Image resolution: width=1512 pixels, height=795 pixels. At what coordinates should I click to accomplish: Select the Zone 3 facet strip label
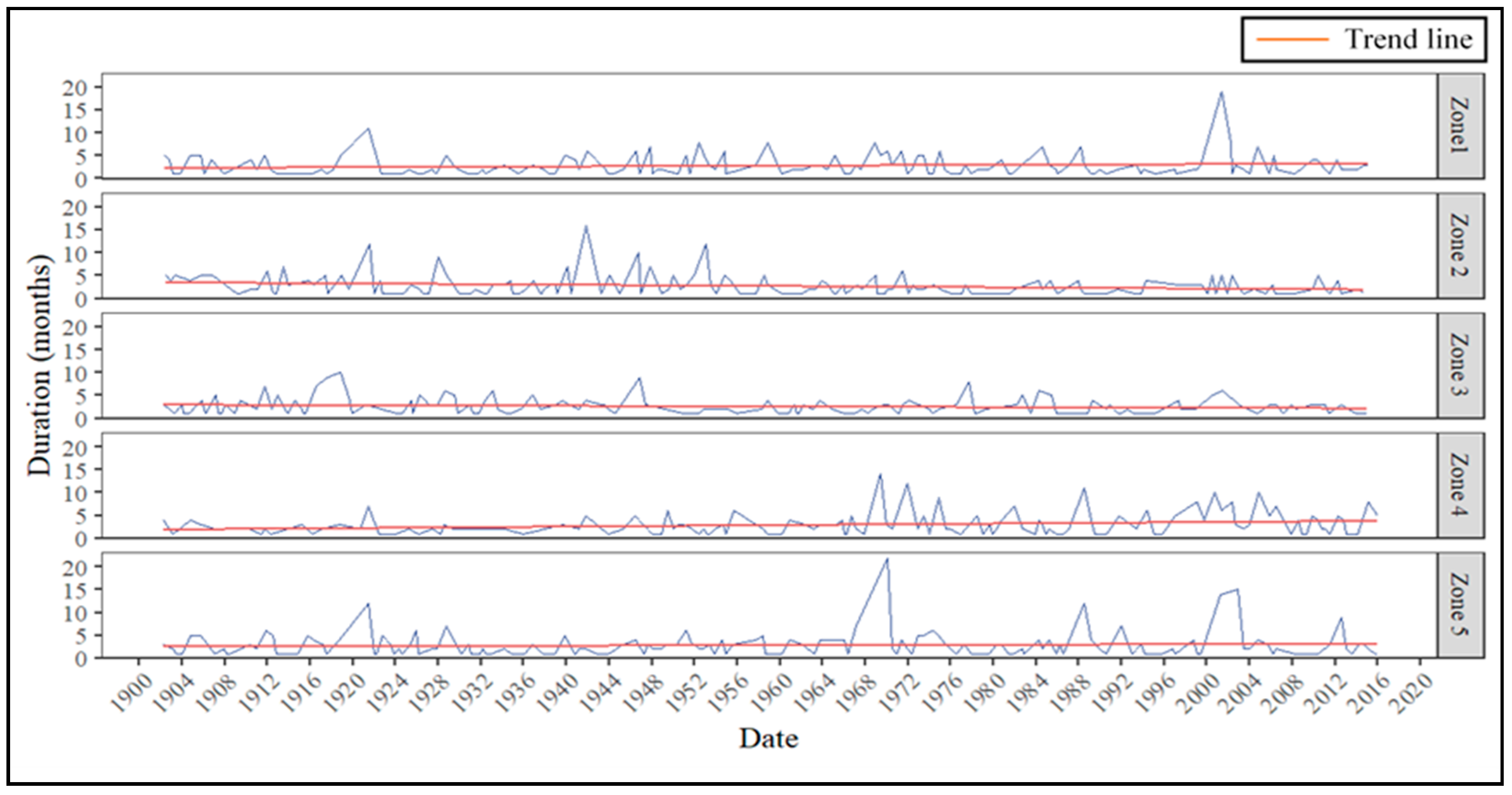(1460, 365)
